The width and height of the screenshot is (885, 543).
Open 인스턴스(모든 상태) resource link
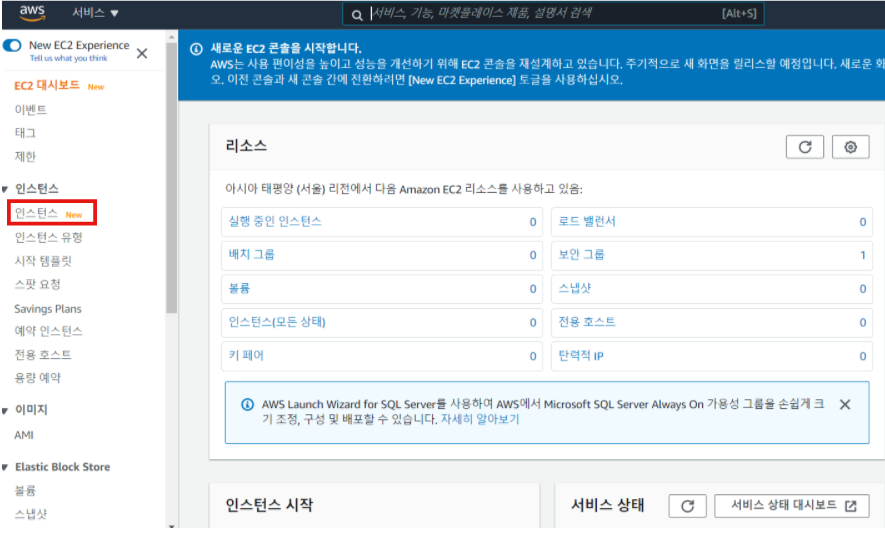tap(277, 322)
